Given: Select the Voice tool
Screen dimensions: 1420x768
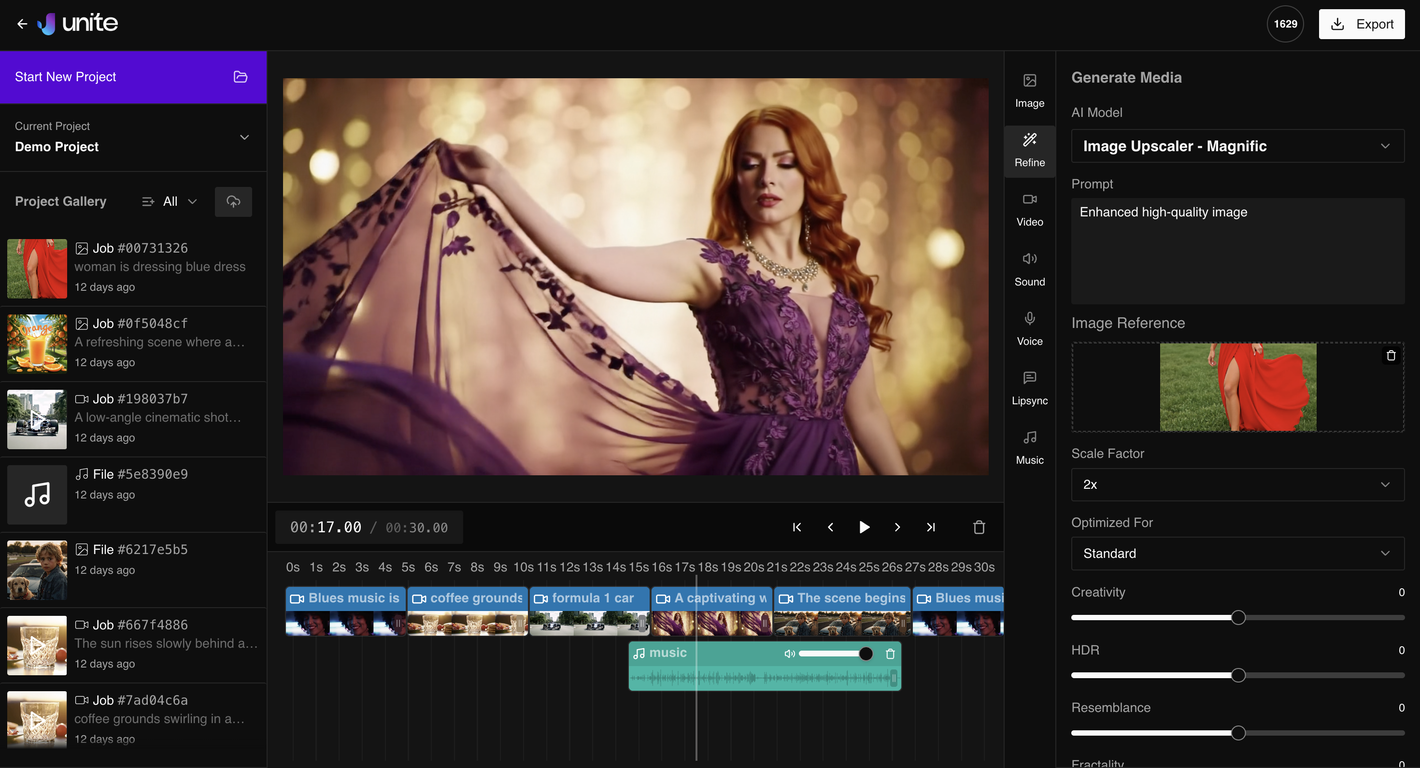Looking at the screenshot, I should 1029,327.
